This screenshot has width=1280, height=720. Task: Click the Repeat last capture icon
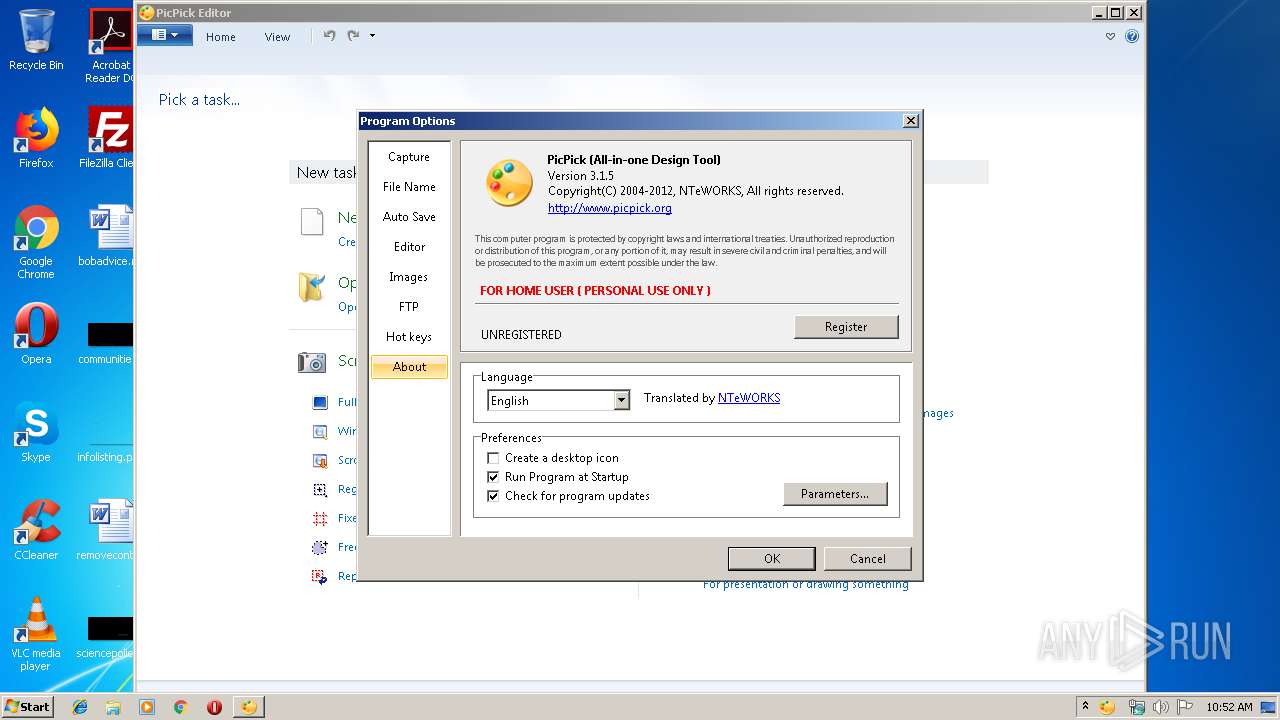(320, 577)
